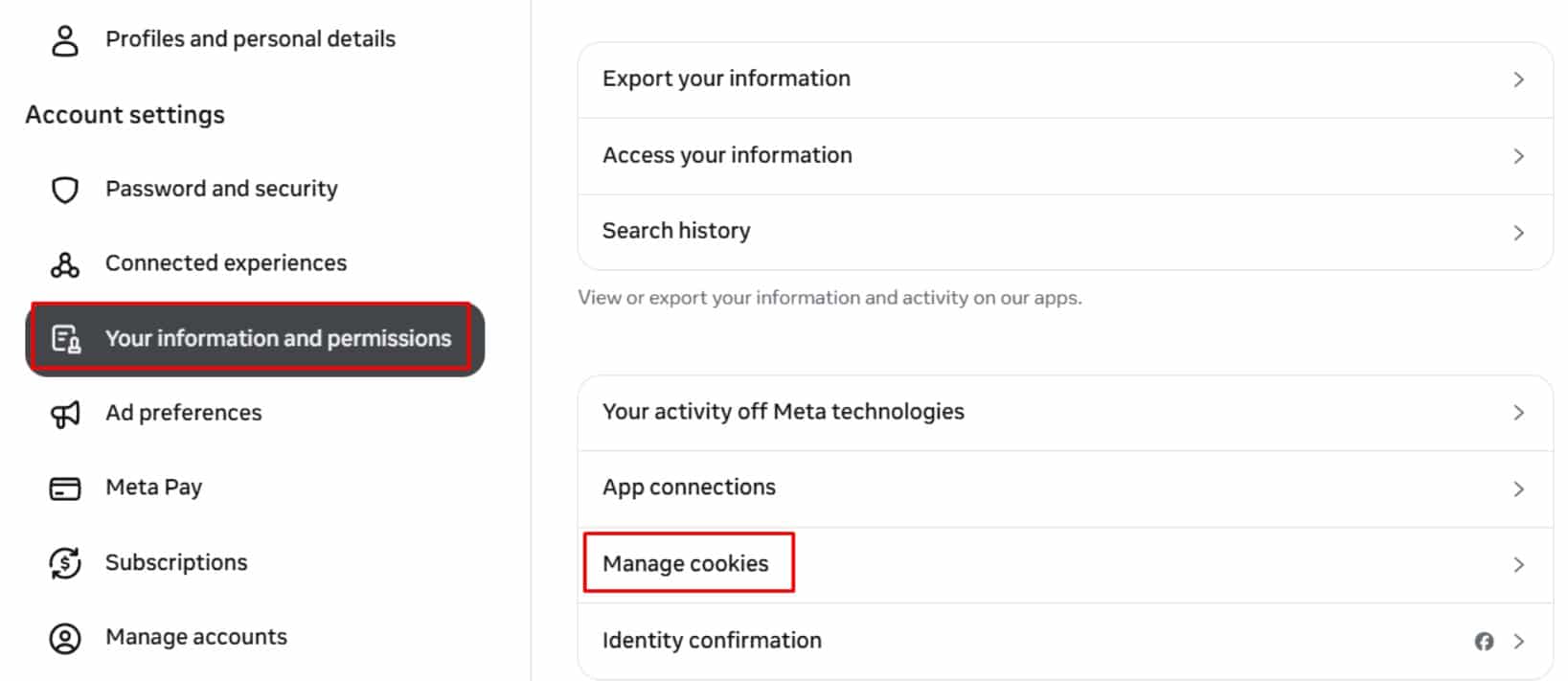Go to Meta Pay settings
The image size is (1568, 681).
(x=153, y=488)
